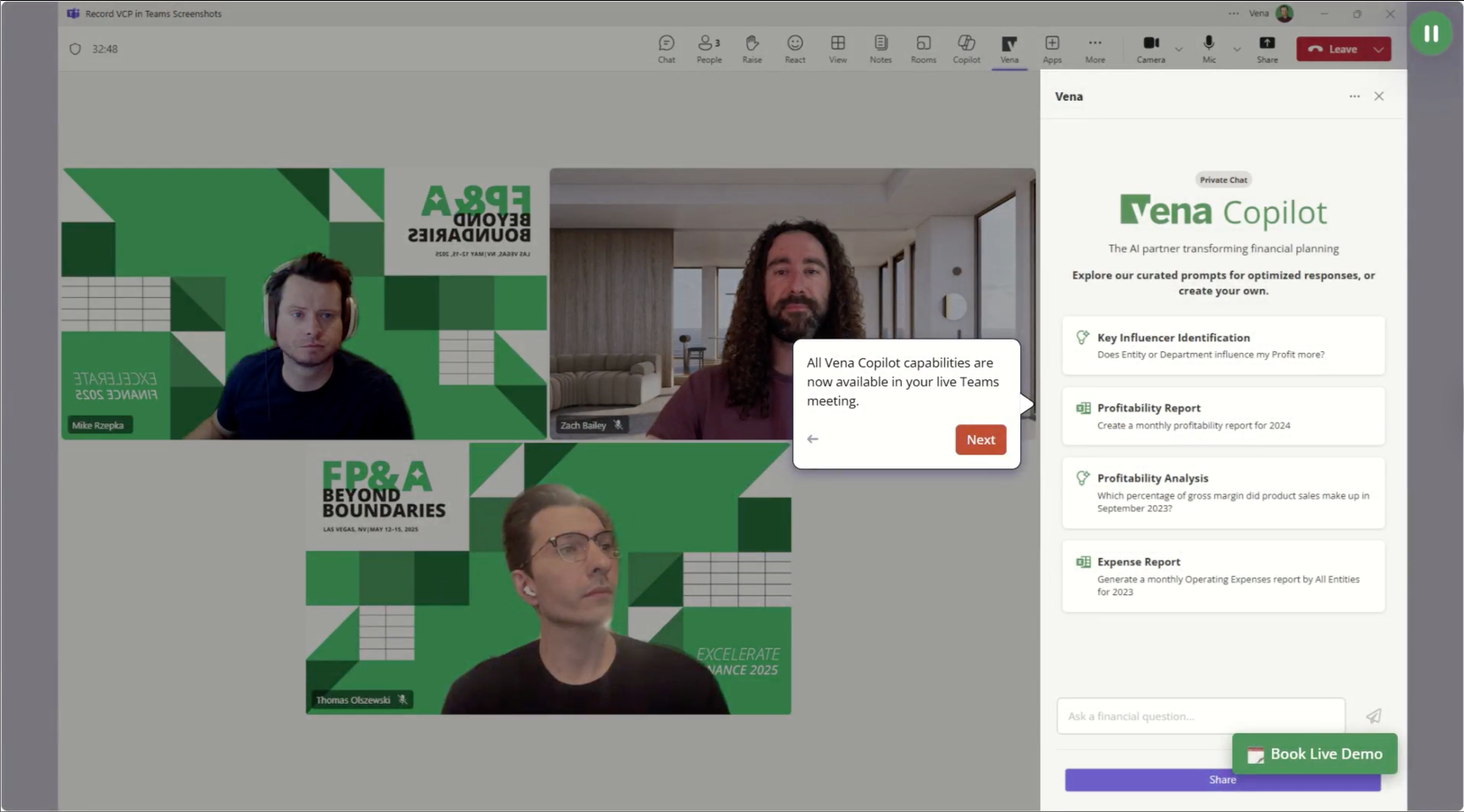Open the Apps panel

pos(1052,48)
